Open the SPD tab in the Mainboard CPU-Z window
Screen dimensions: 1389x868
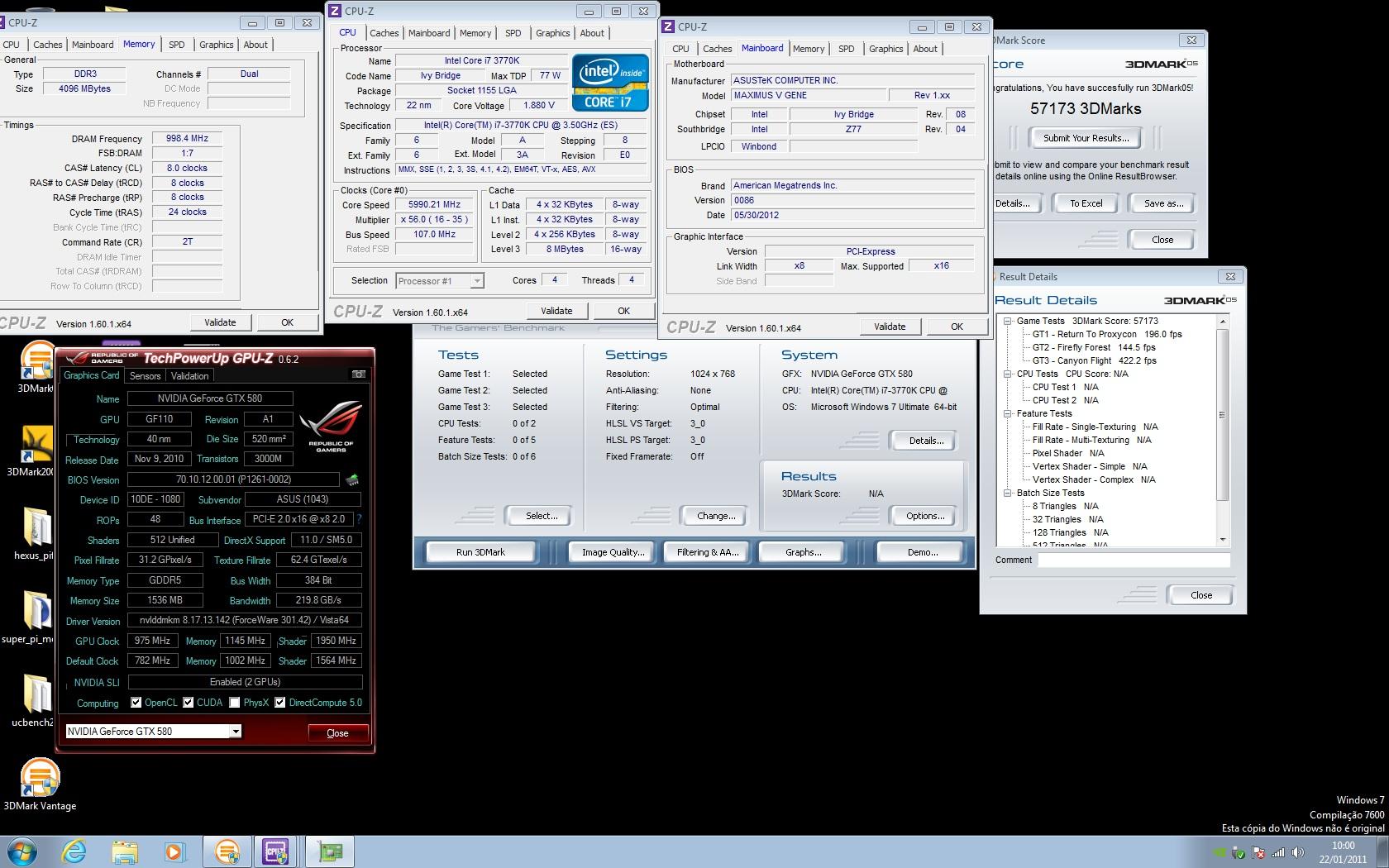click(846, 49)
